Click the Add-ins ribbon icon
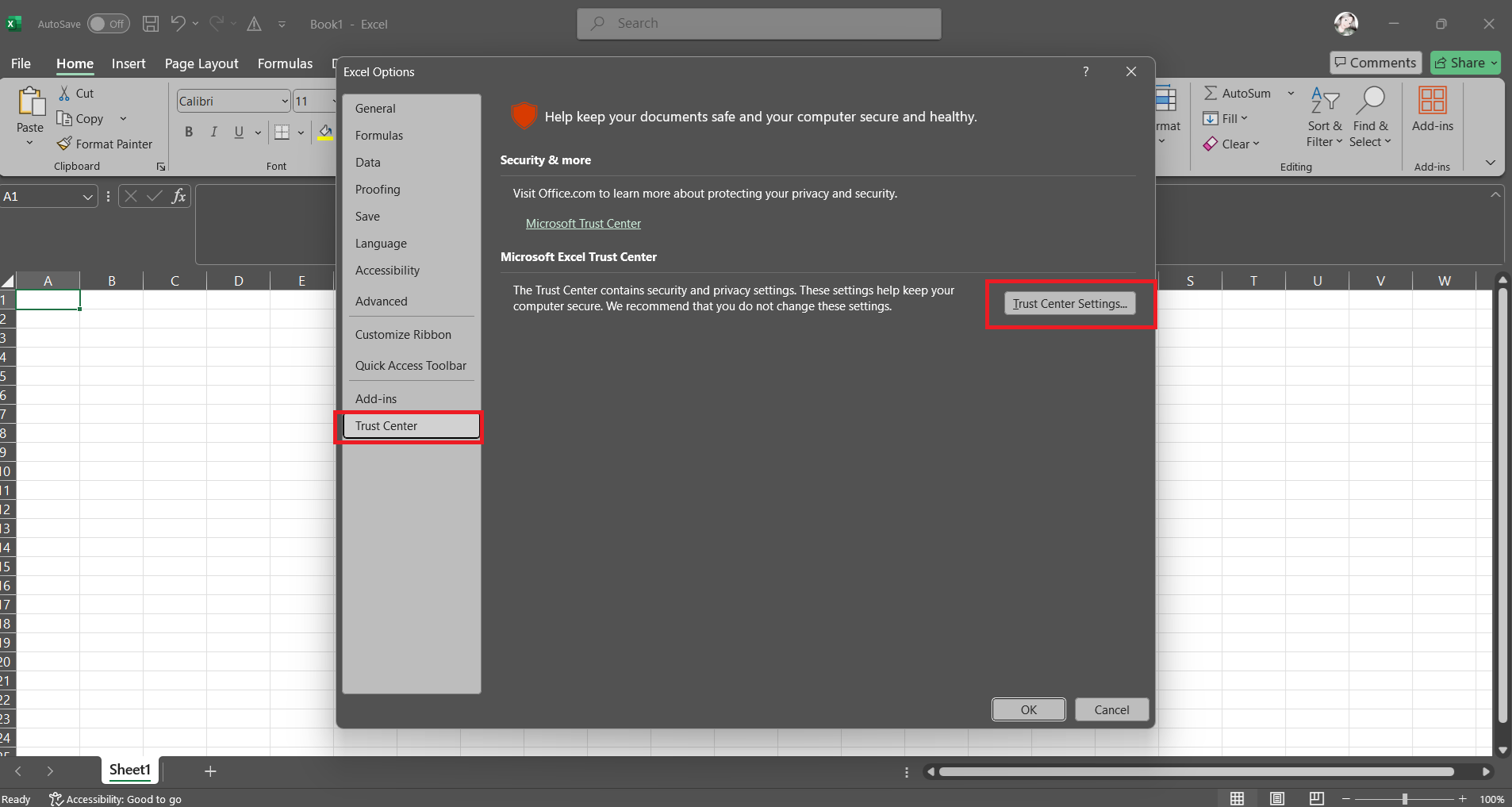 [x=1433, y=101]
